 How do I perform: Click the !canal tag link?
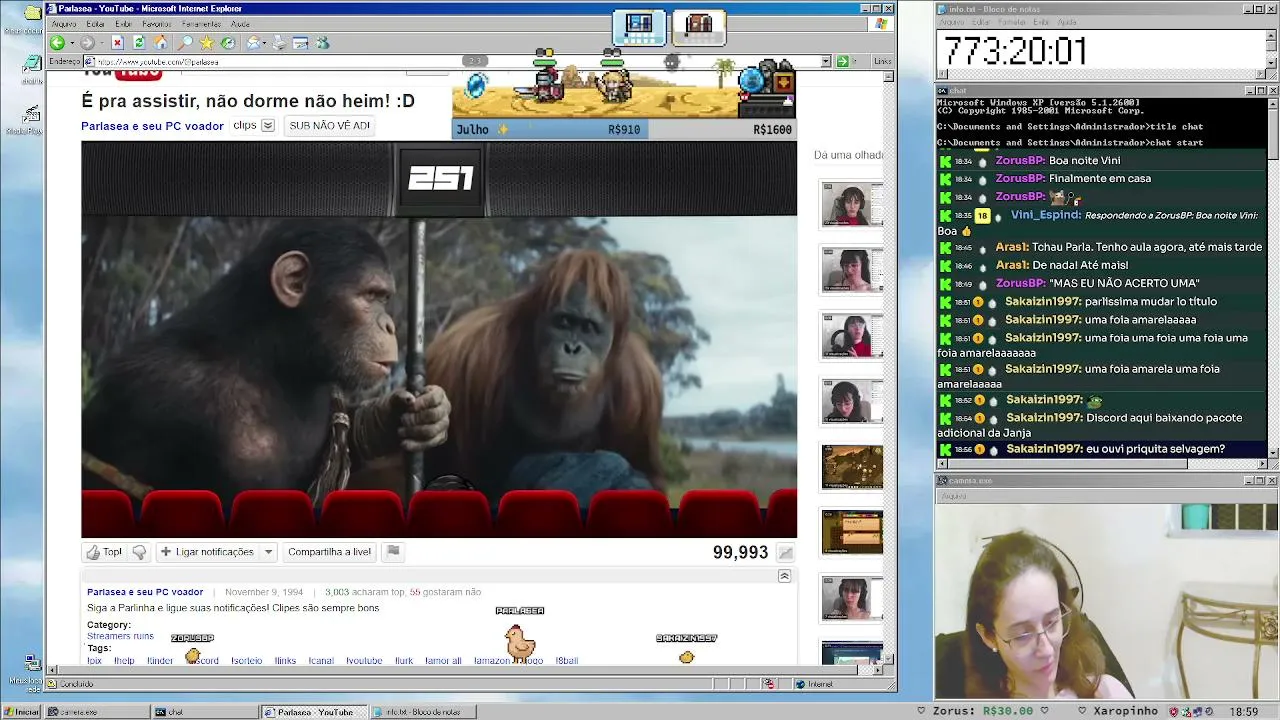pyautogui.click(x=321, y=661)
